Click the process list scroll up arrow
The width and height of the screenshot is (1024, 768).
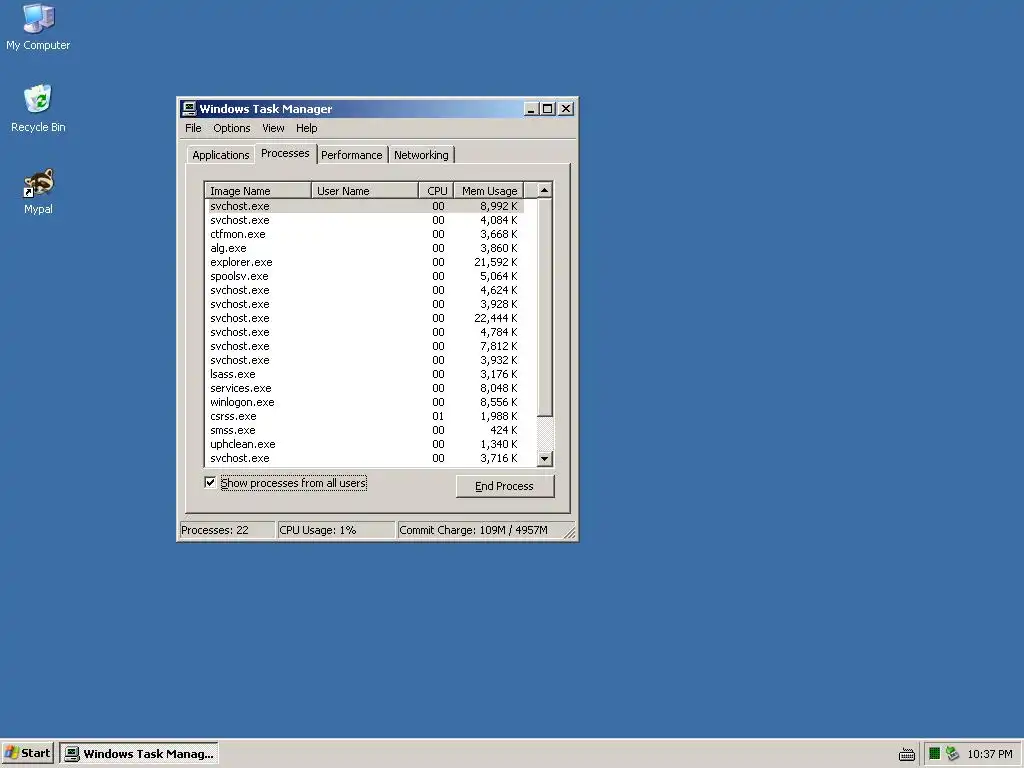tap(544, 190)
